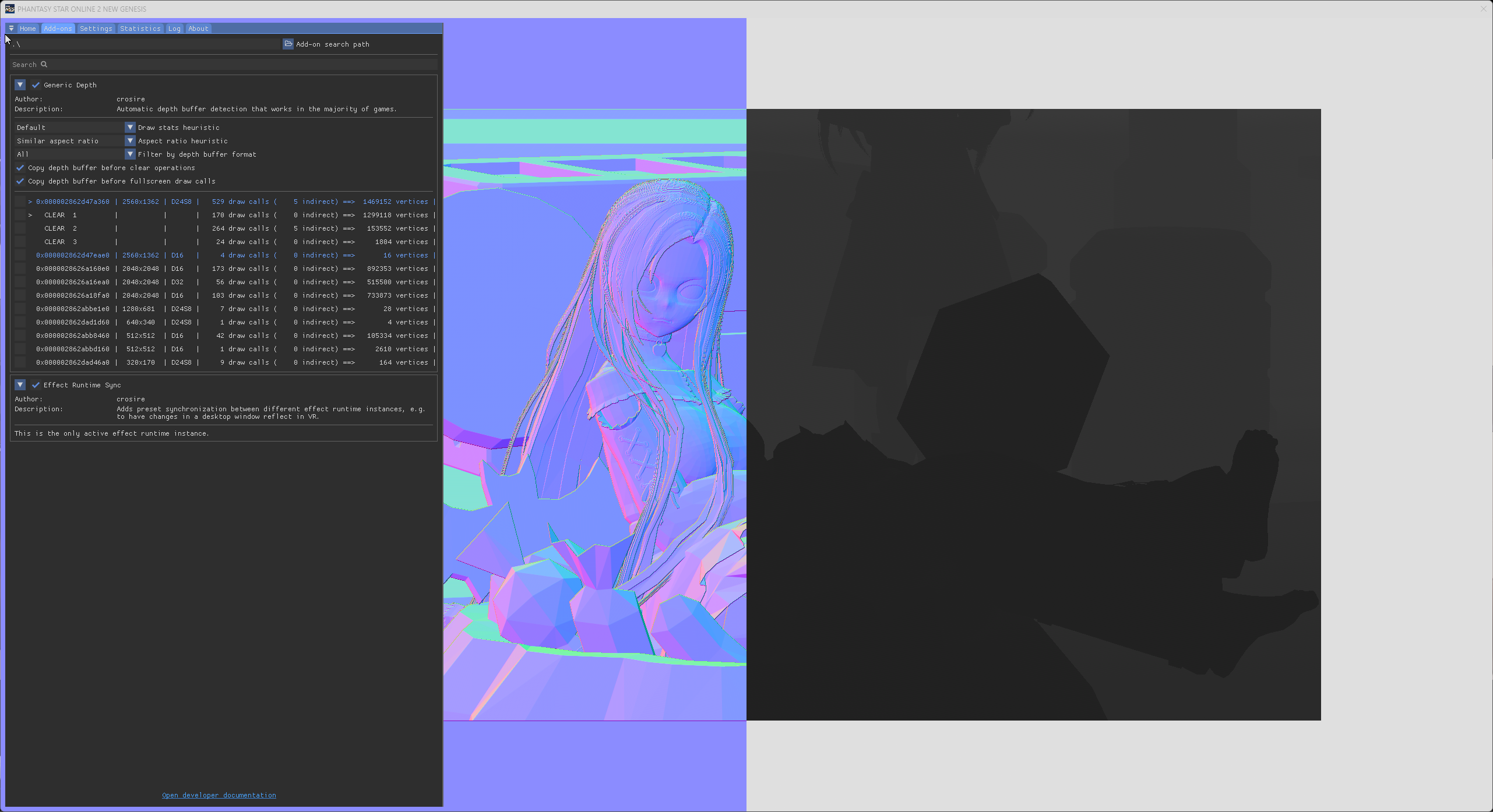Untick copy depth buffer before clear operations
This screenshot has height=812, width=1493.
coord(20,168)
